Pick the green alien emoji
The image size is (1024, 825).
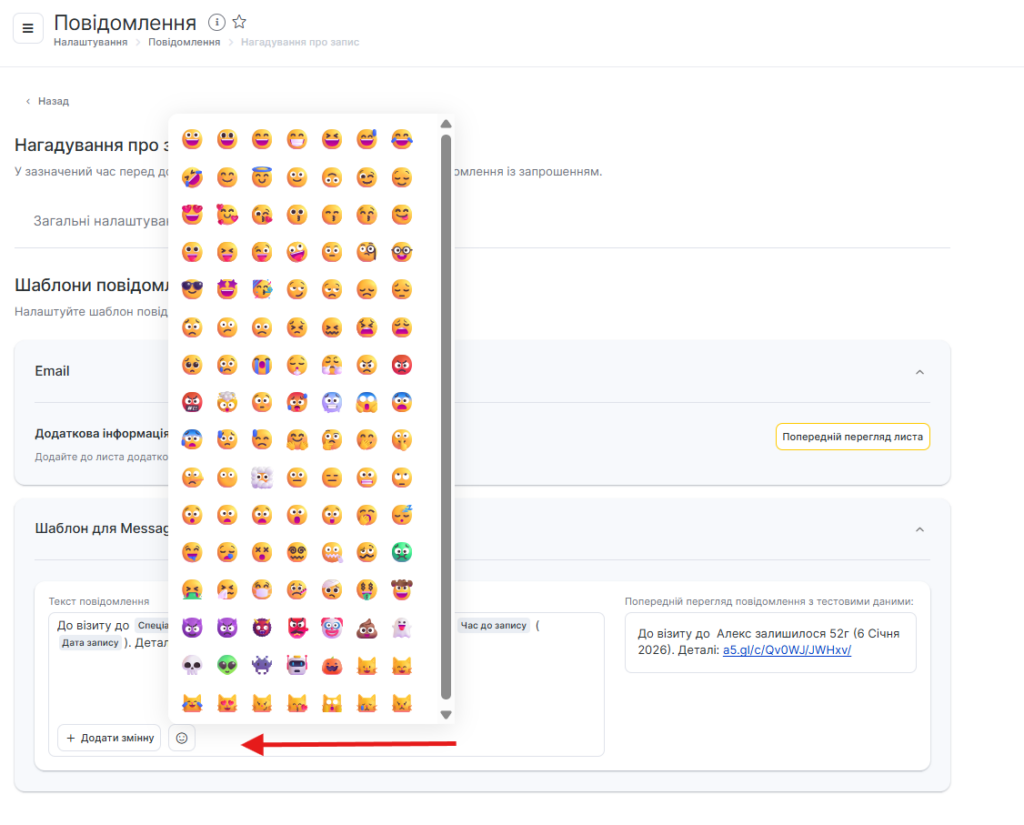click(227, 665)
